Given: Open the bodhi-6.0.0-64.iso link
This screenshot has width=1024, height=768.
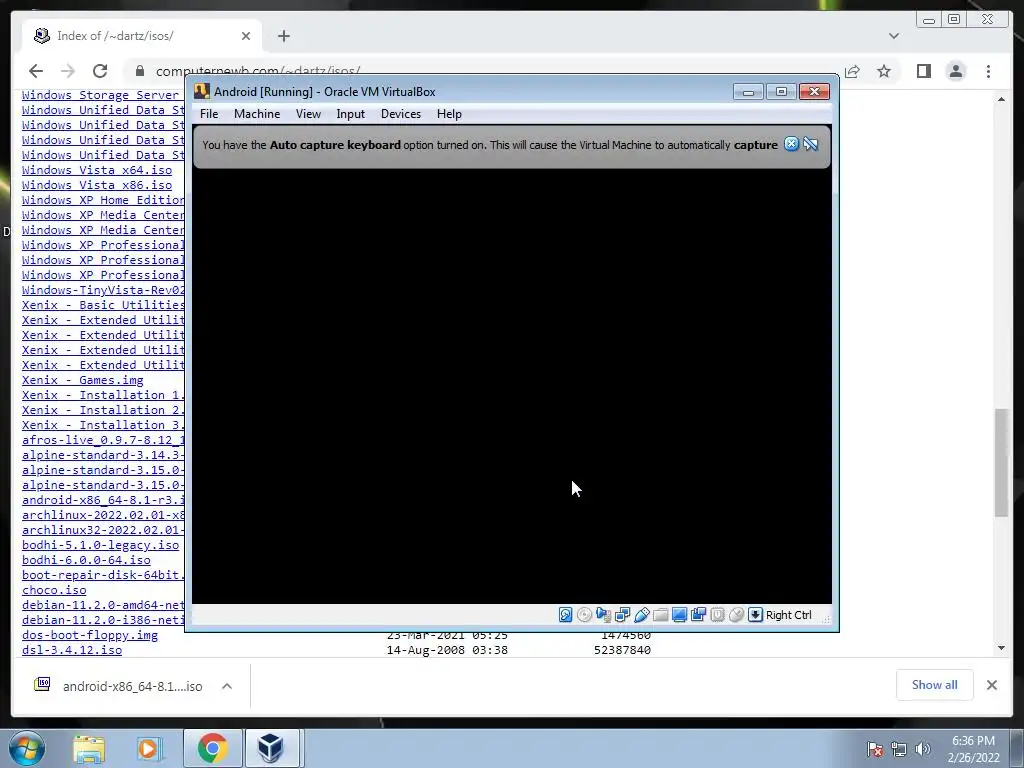Looking at the screenshot, I should pos(86,560).
